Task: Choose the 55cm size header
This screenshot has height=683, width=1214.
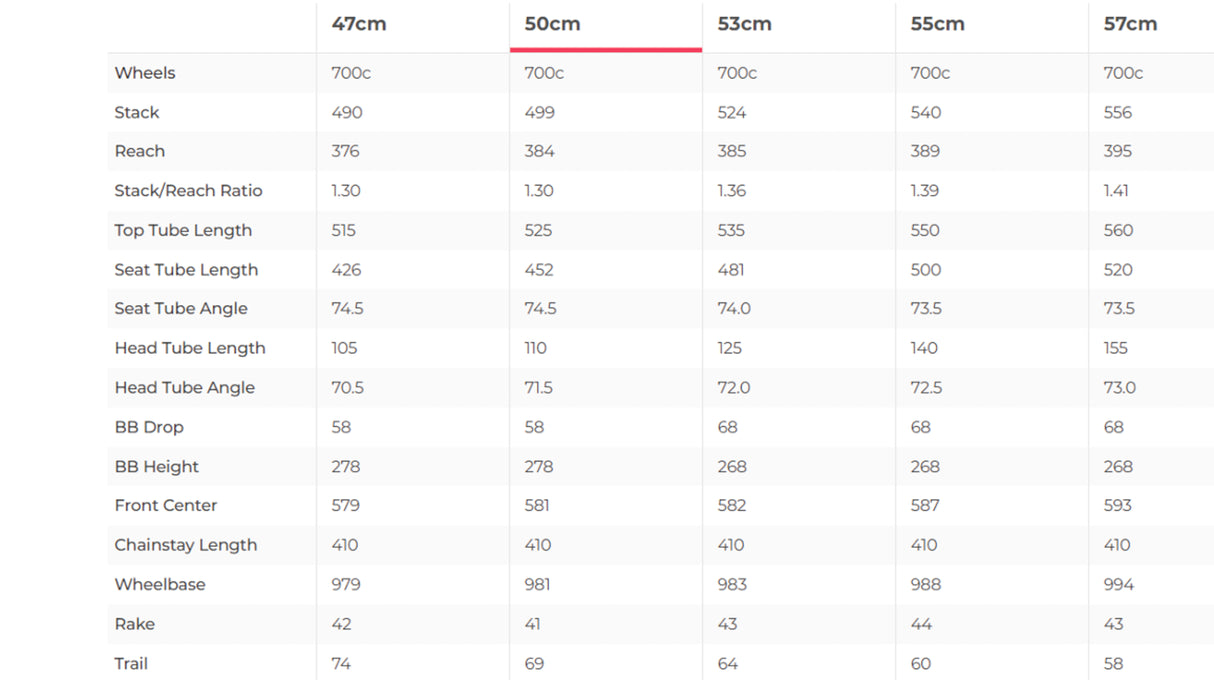Action: 938,24
